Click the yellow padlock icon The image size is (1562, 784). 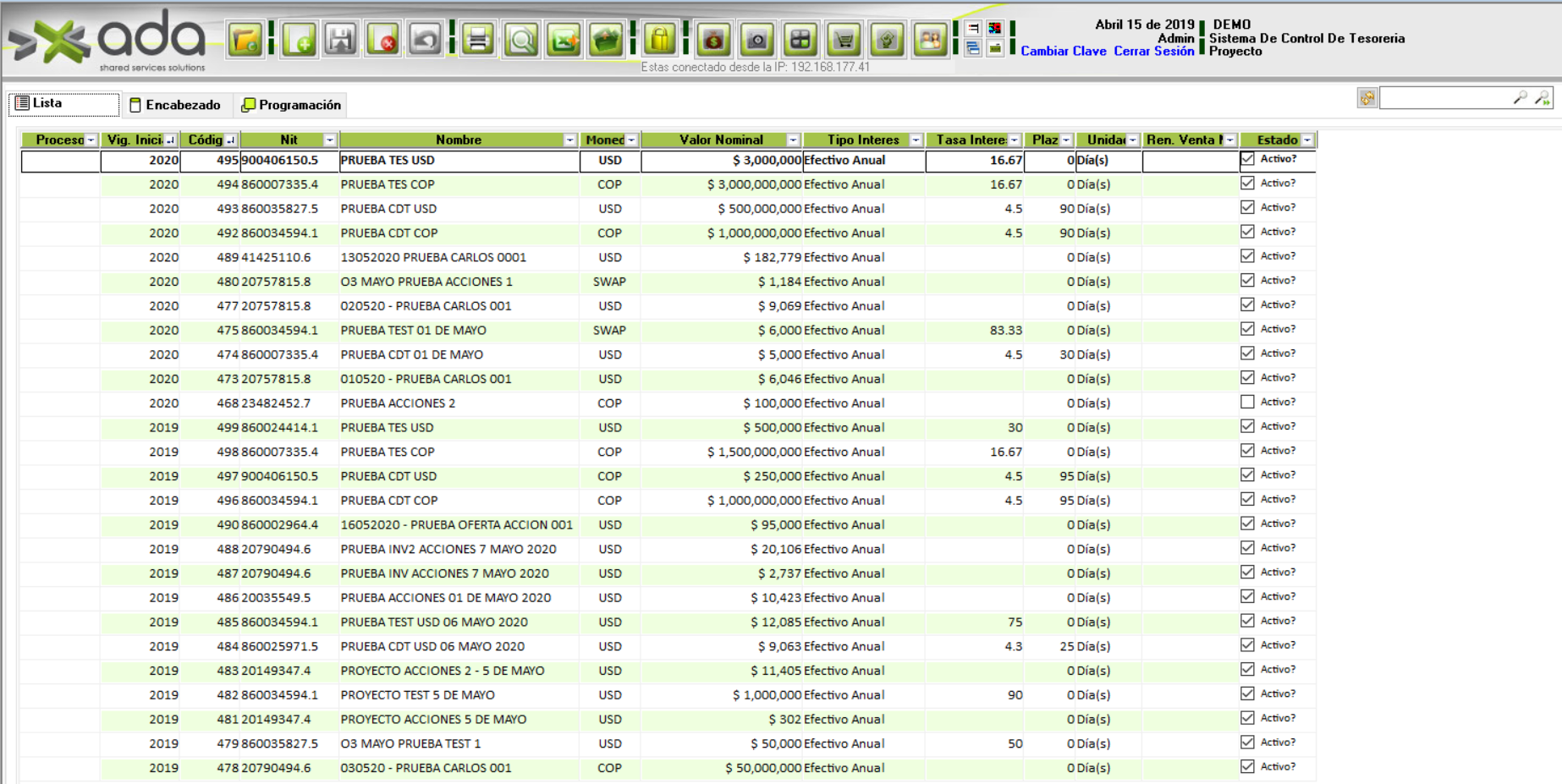(x=659, y=40)
